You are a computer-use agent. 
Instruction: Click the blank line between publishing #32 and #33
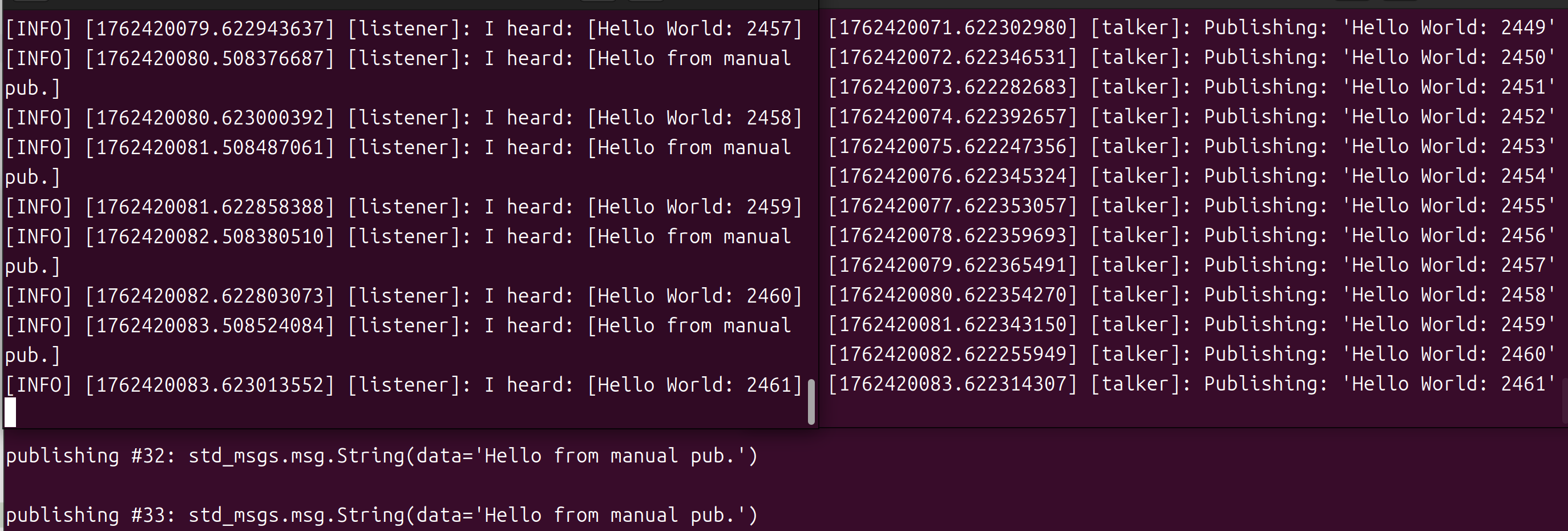pyautogui.click(x=381, y=485)
